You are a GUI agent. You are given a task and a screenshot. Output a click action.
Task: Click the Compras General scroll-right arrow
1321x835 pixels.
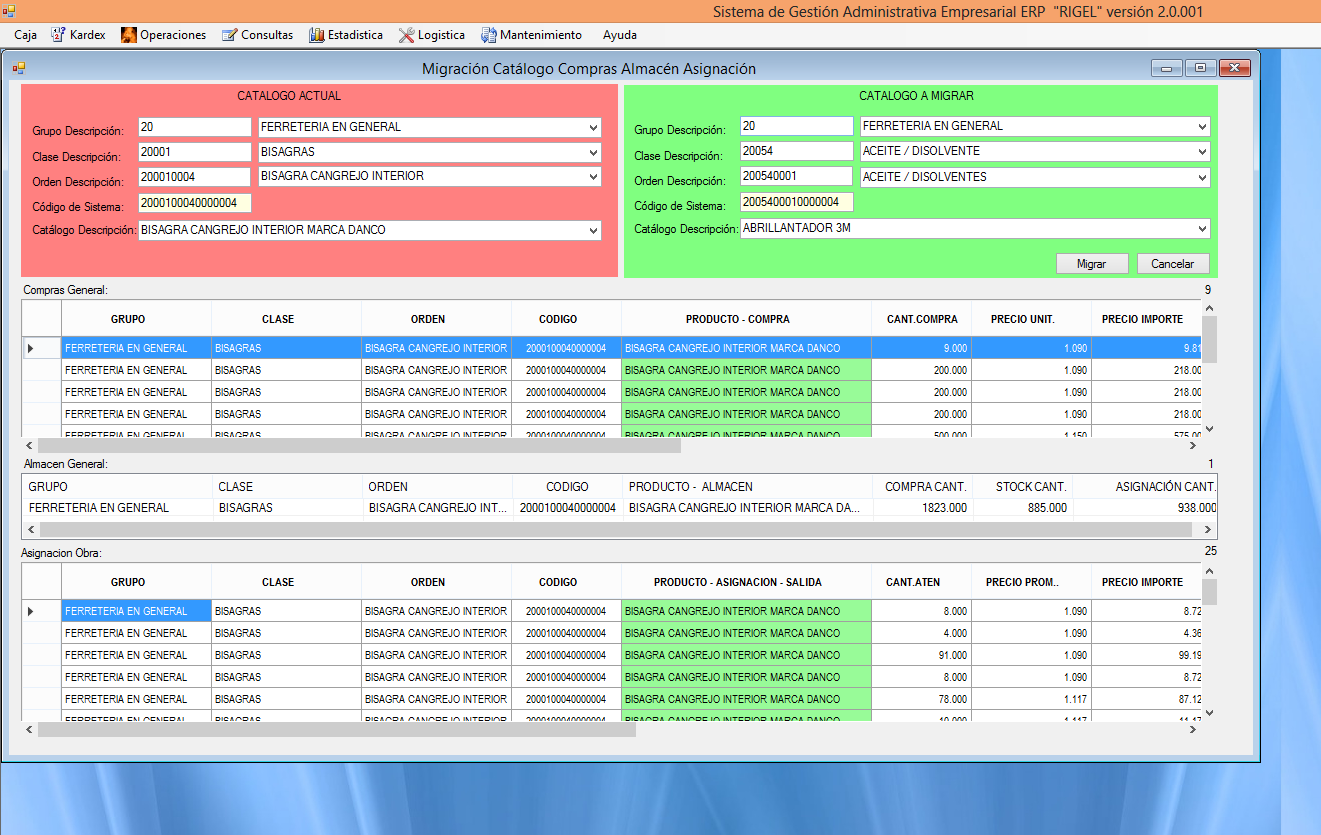click(x=1193, y=446)
